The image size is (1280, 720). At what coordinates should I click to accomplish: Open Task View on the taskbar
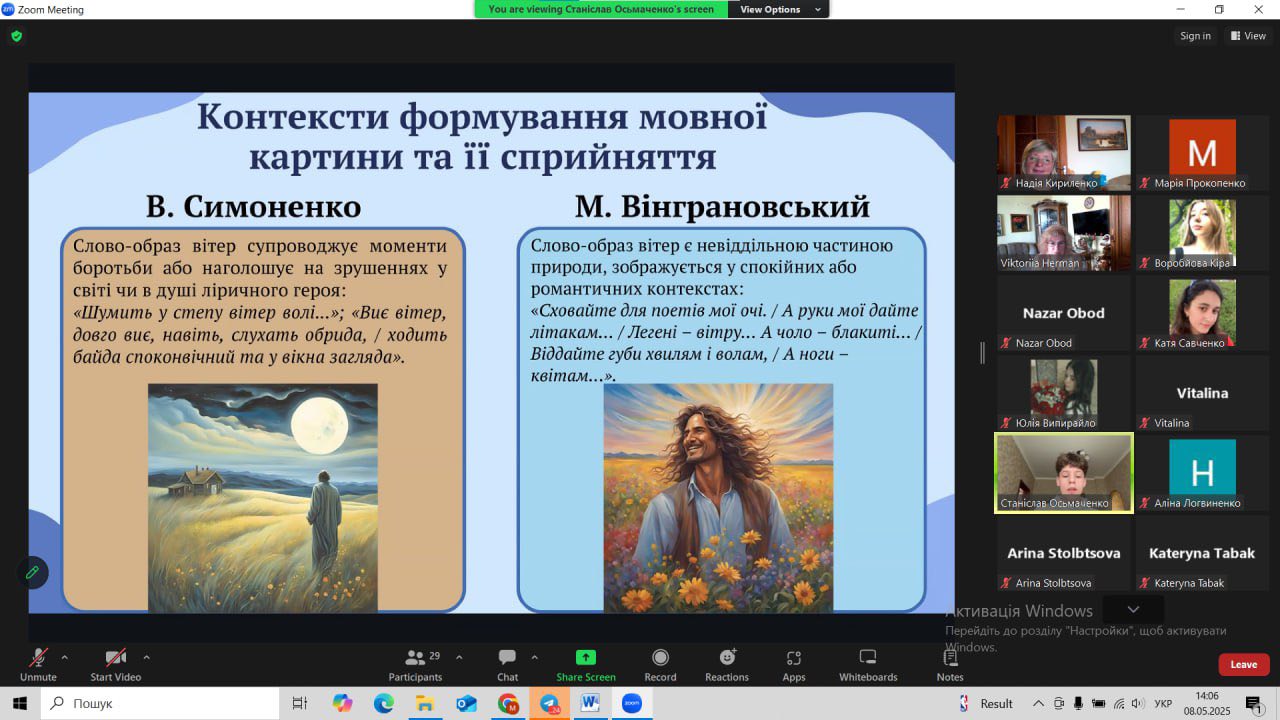pyautogui.click(x=299, y=703)
